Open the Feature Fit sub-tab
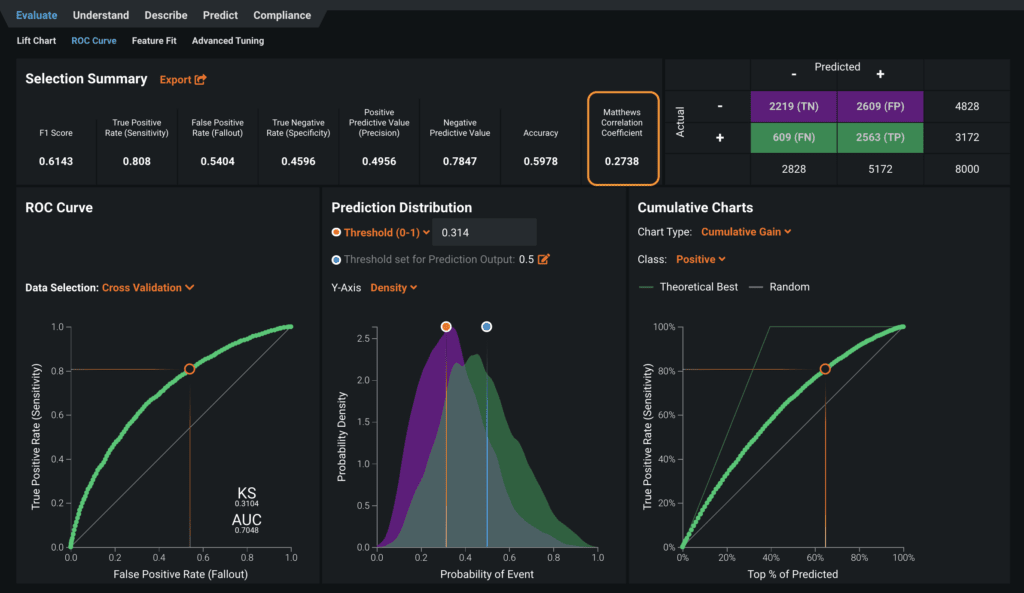 (x=154, y=40)
